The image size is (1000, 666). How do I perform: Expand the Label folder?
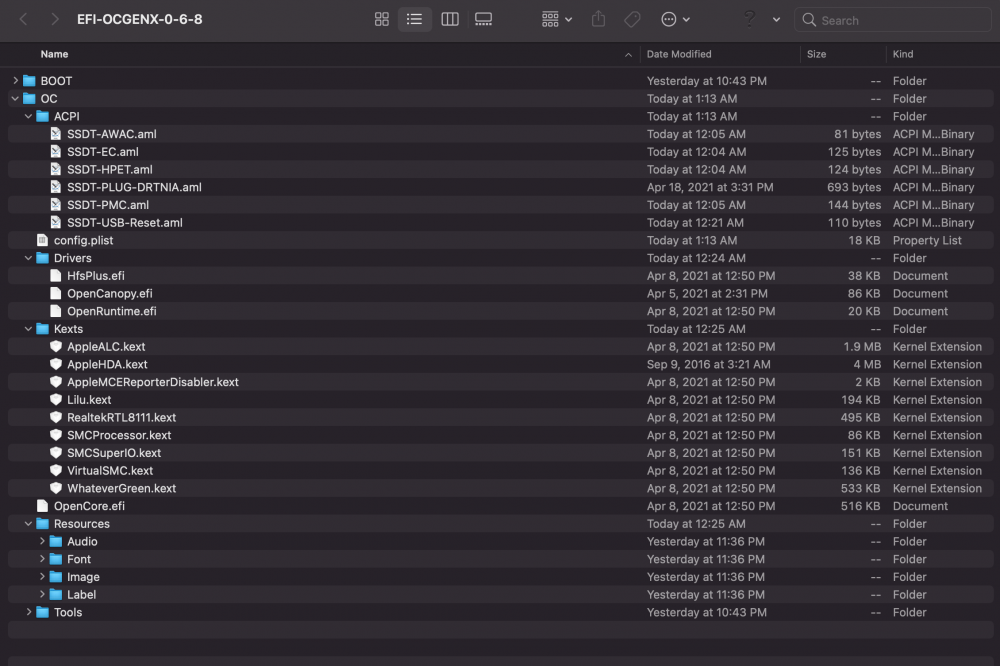[42, 594]
